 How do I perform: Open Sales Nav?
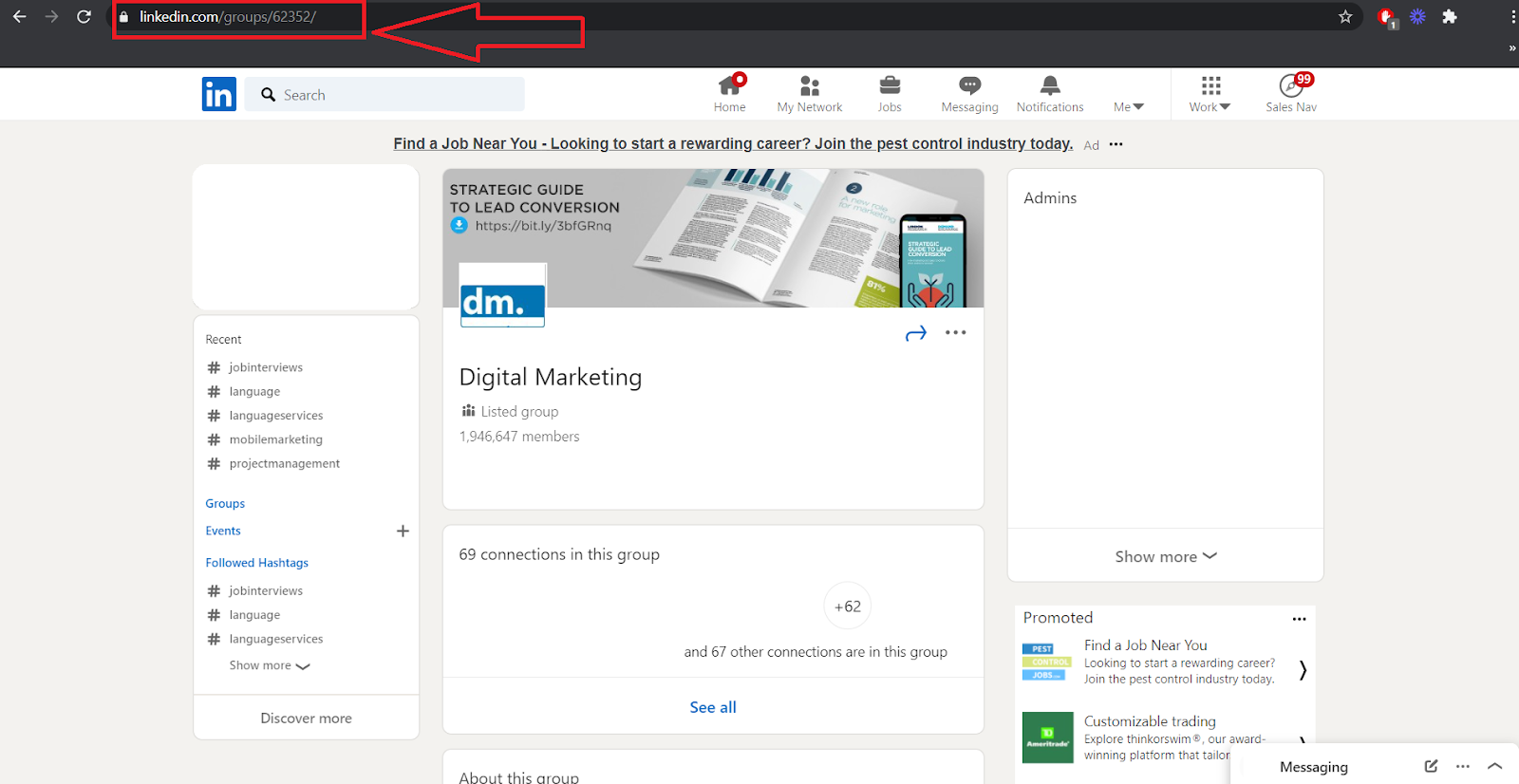click(x=1291, y=94)
